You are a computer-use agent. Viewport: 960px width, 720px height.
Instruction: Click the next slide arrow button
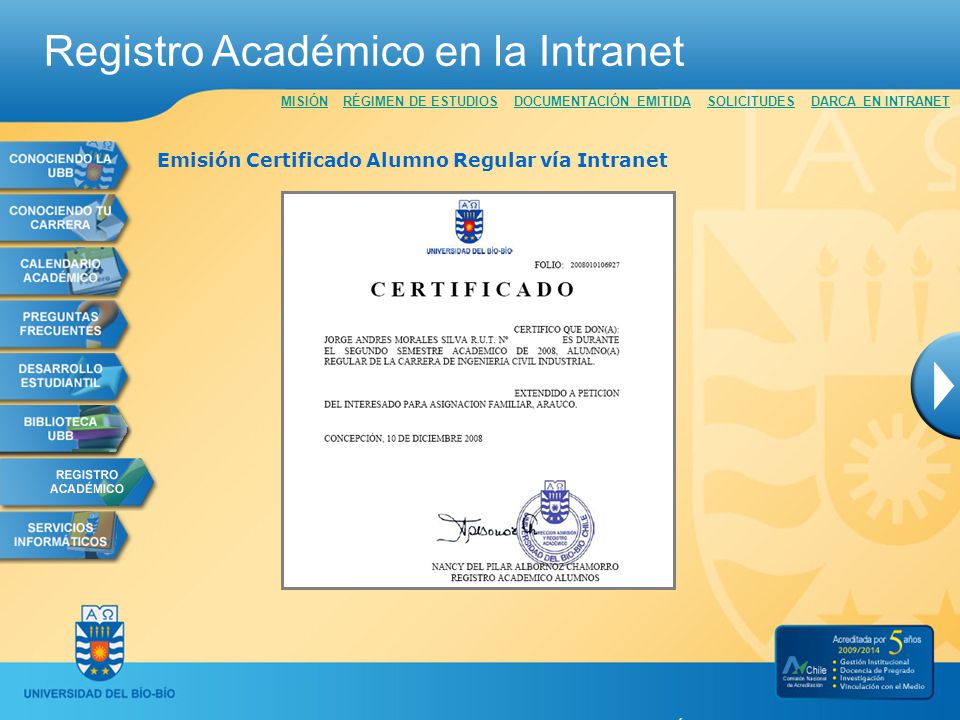(x=937, y=385)
